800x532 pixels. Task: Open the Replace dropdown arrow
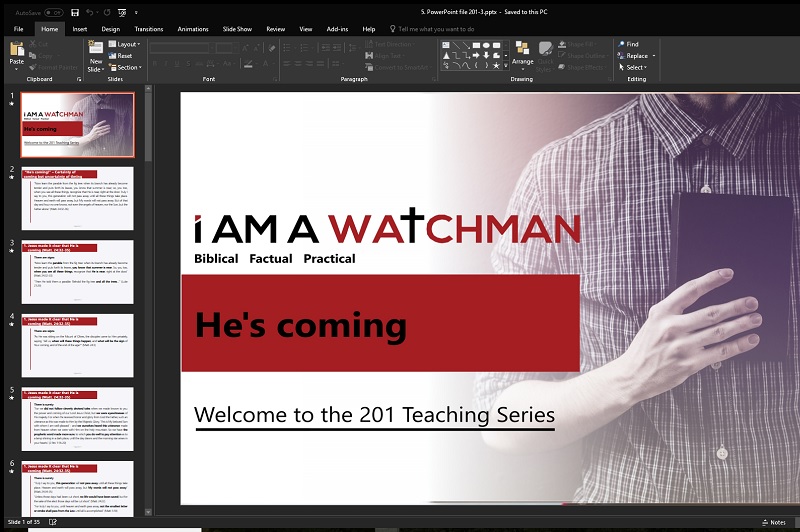click(654, 56)
